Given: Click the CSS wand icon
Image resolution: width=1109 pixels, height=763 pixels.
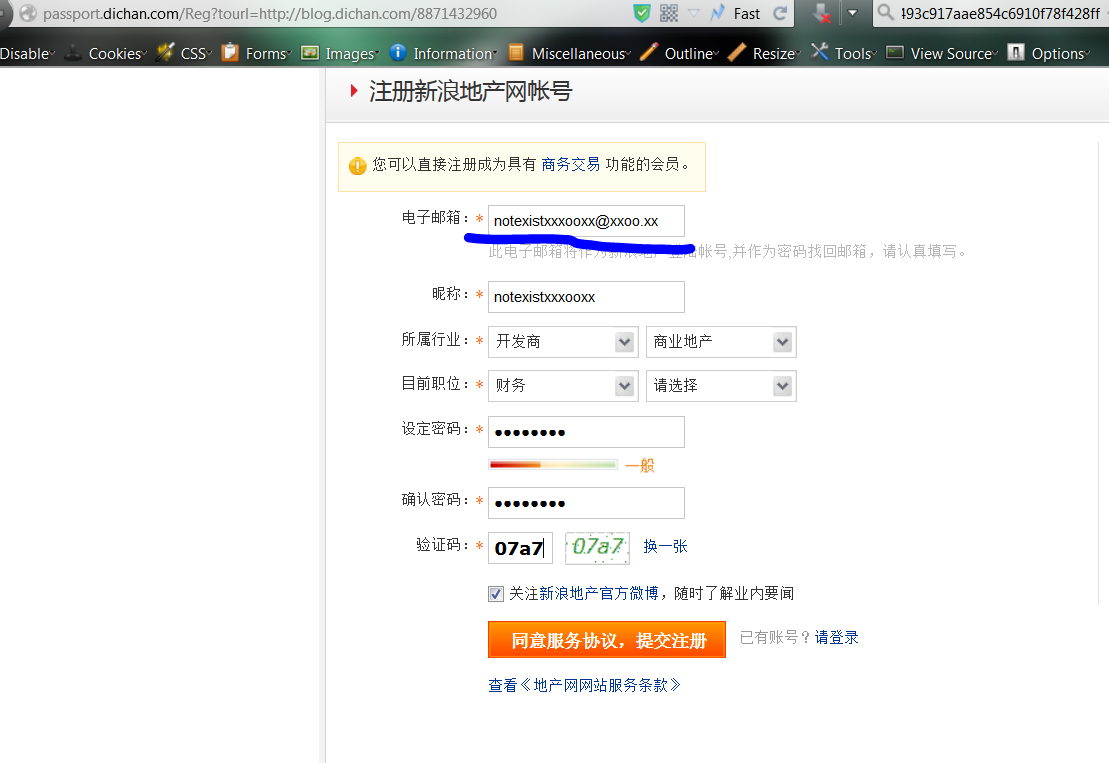Looking at the screenshot, I should coord(165,52).
